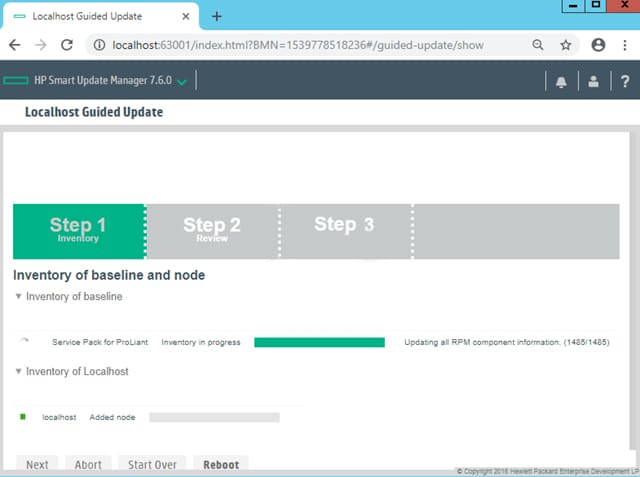
Task: Reload the Guided Update page
Action: coord(67,45)
